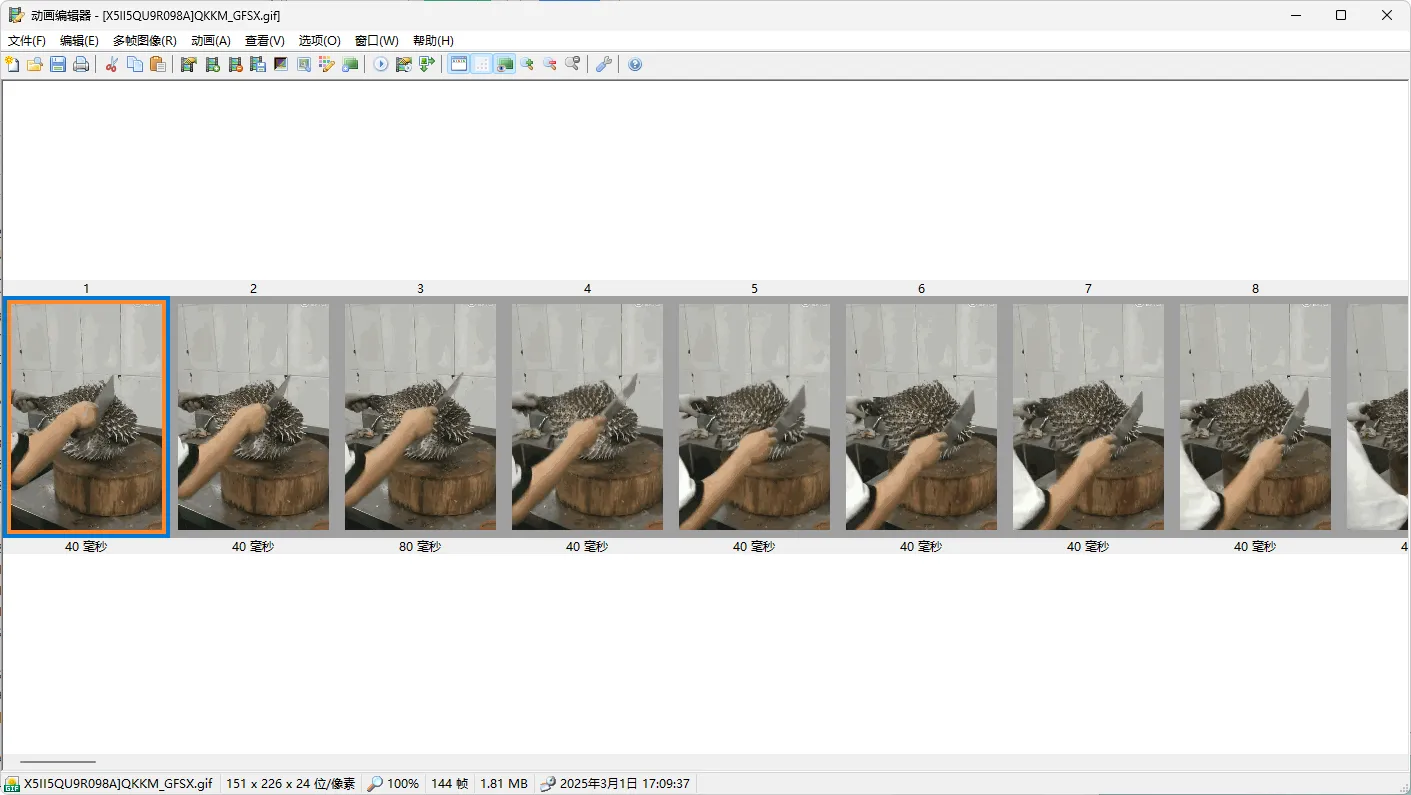The image size is (1411, 795).
Task: Click the New file toolbar icon
Action: (x=12, y=64)
